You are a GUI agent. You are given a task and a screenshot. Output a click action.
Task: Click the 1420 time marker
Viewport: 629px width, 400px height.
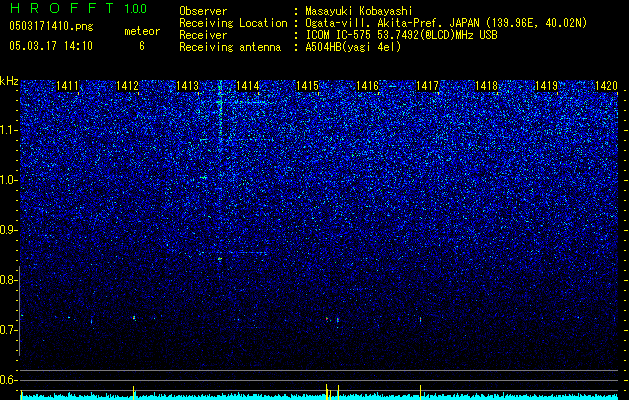click(x=606, y=86)
